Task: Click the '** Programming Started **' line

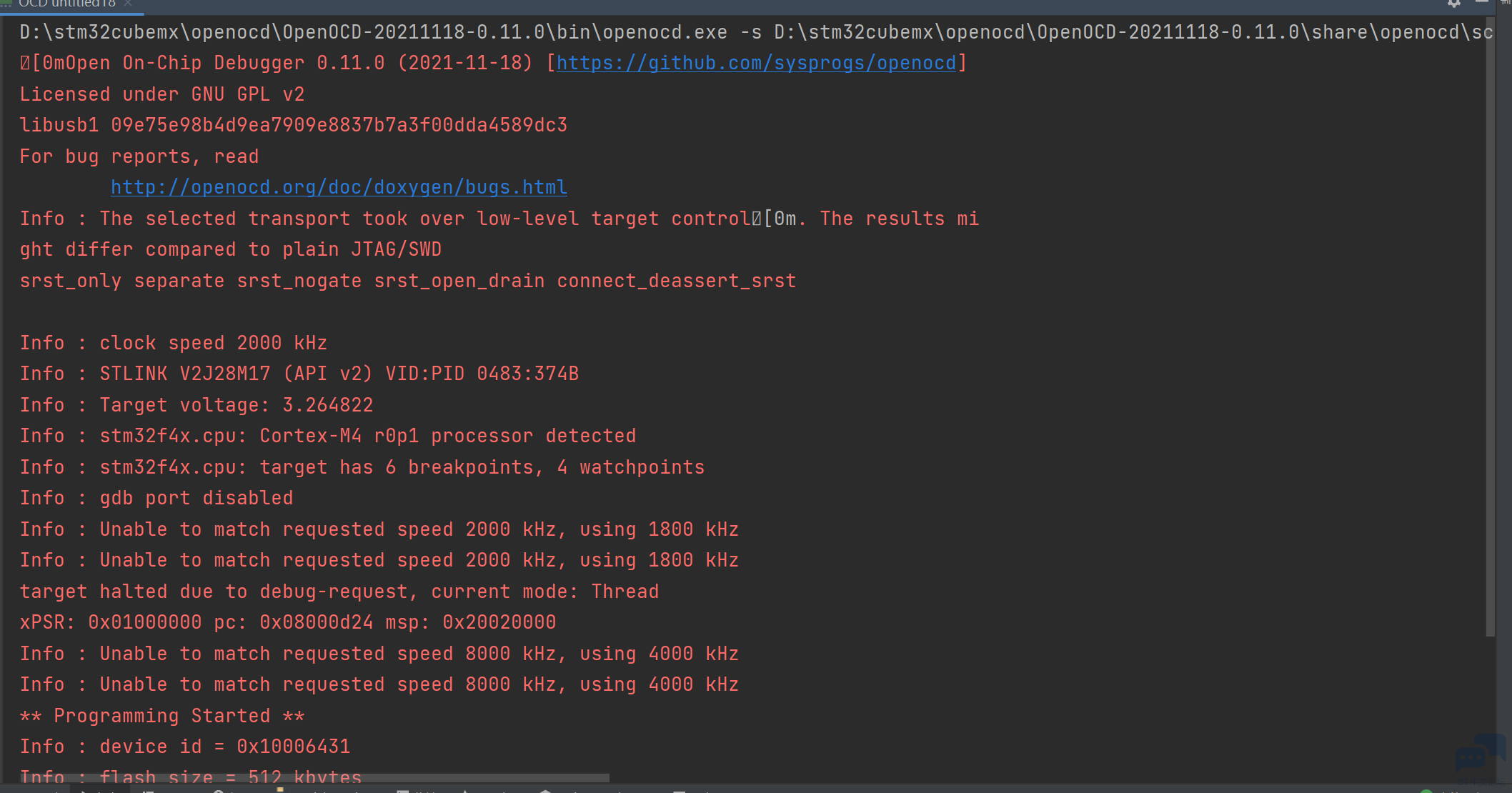Action: (x=162, y=716)
